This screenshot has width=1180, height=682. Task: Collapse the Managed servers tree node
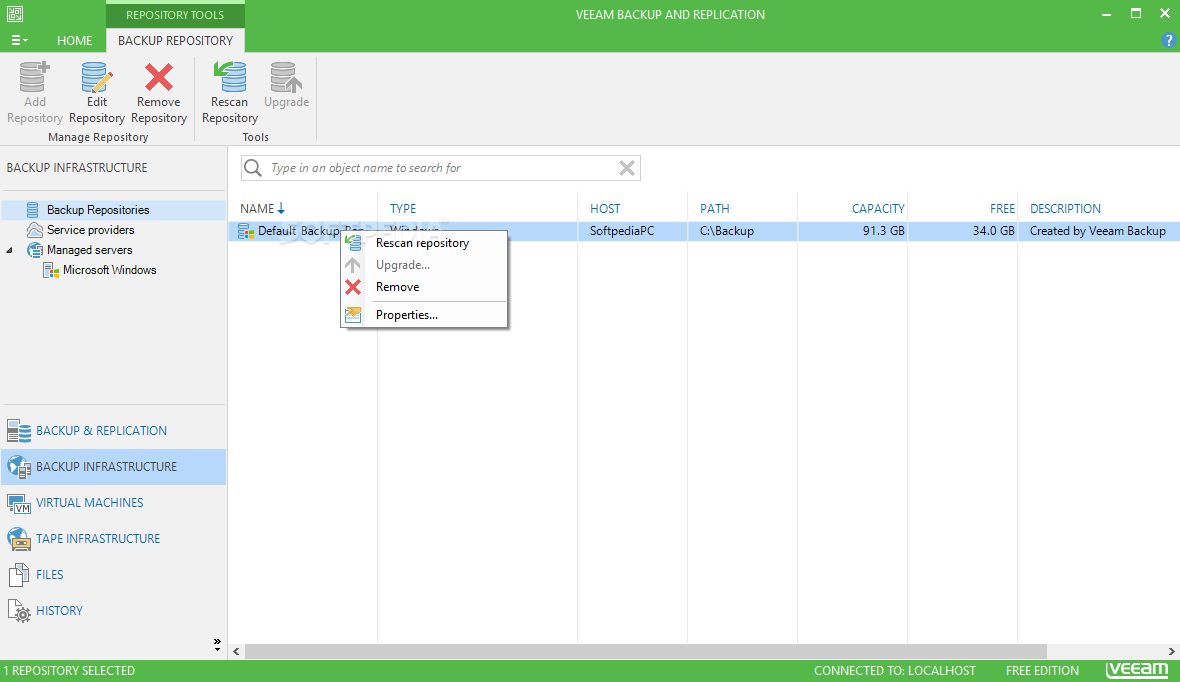click(x=10, y=250)
